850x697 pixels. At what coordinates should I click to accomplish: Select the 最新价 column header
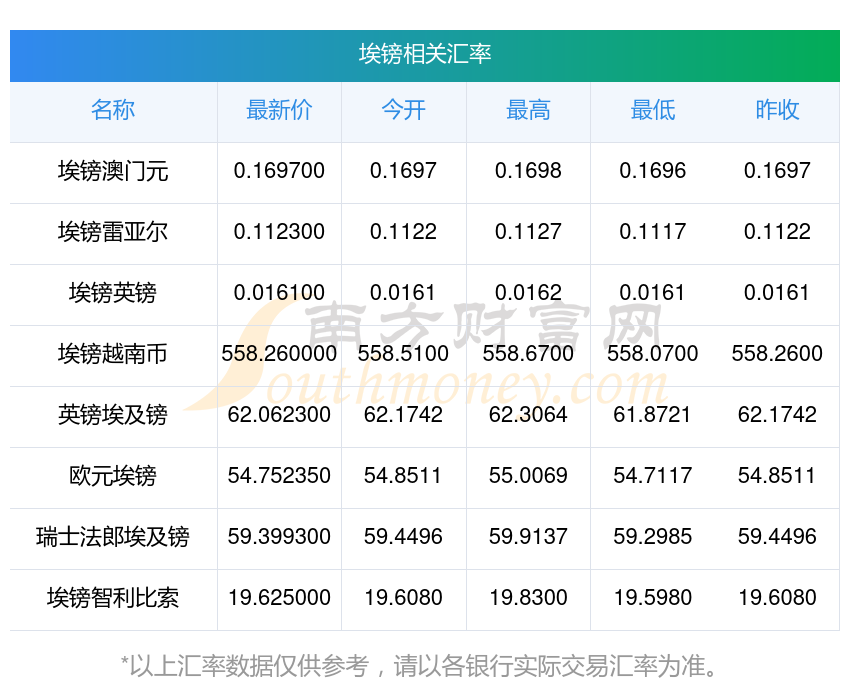click(279, 110)
